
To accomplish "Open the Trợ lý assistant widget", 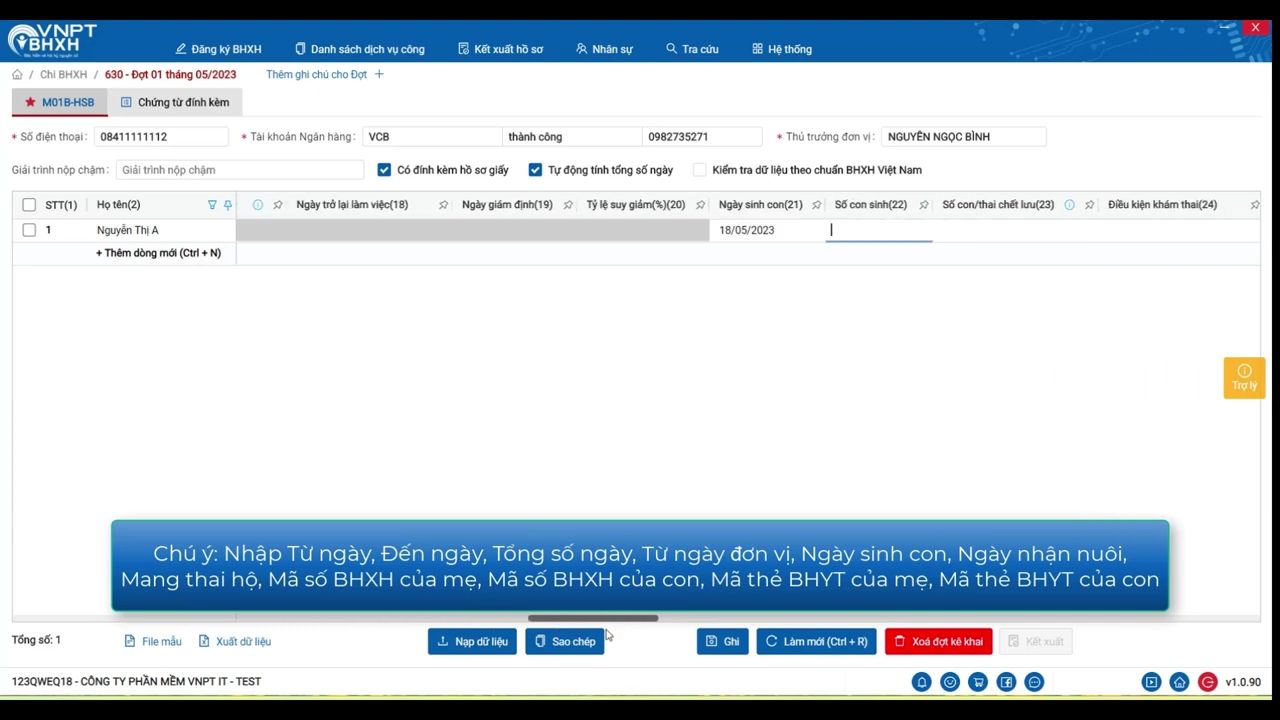I will pos(1244,378).
